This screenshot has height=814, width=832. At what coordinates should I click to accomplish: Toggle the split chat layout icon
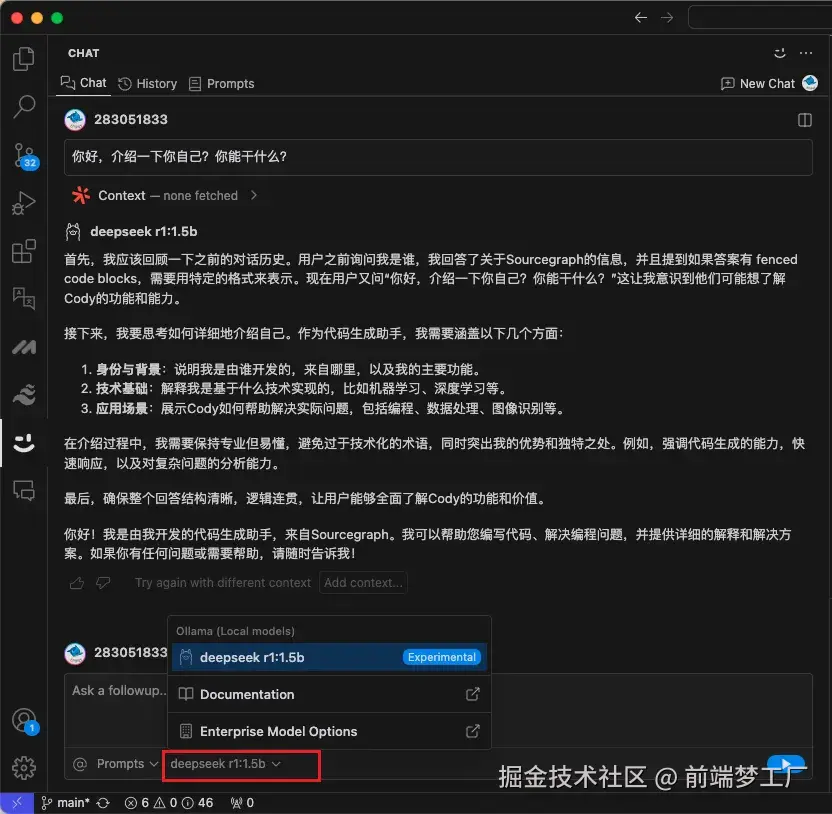805,119
